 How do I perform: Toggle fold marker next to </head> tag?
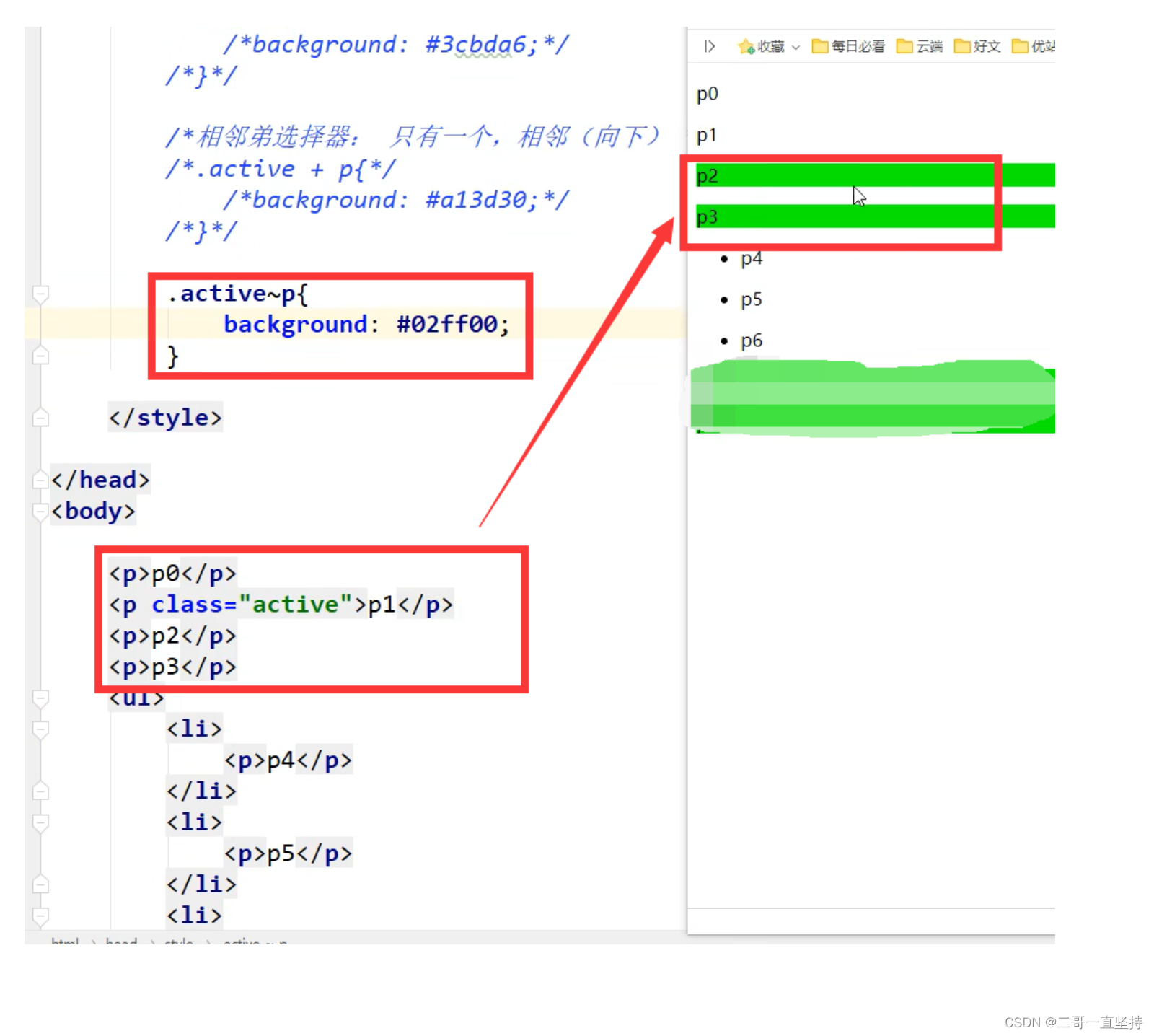40,480
